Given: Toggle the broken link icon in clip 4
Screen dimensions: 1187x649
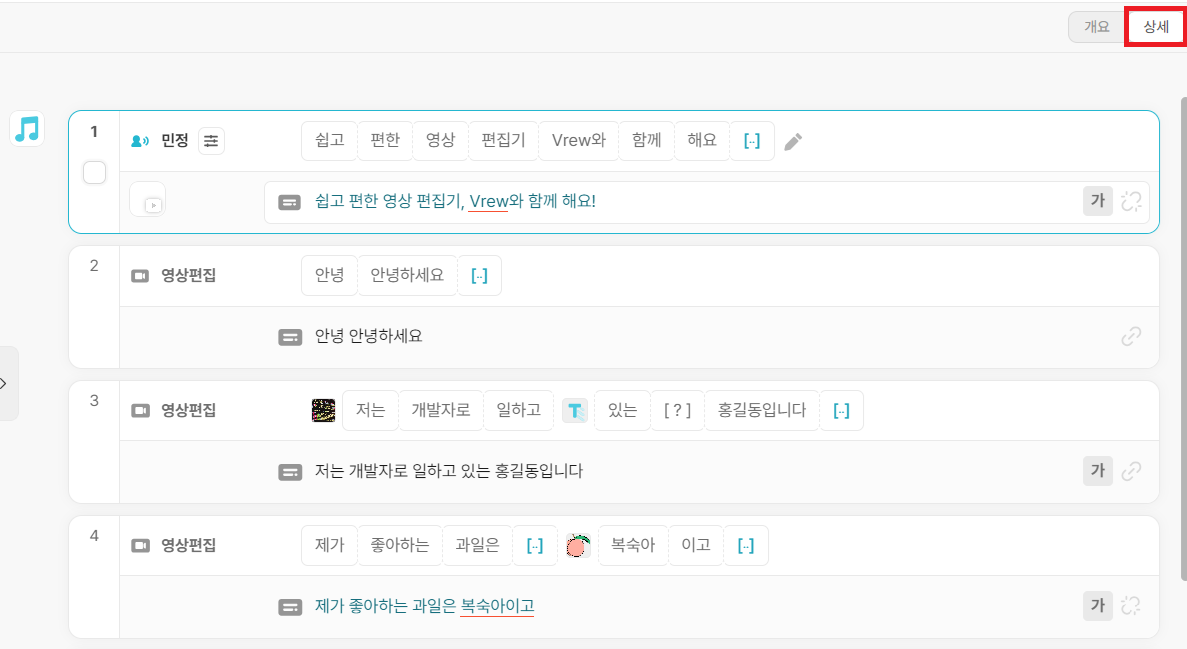Looking at the screenshot, I should (1131, 606).
